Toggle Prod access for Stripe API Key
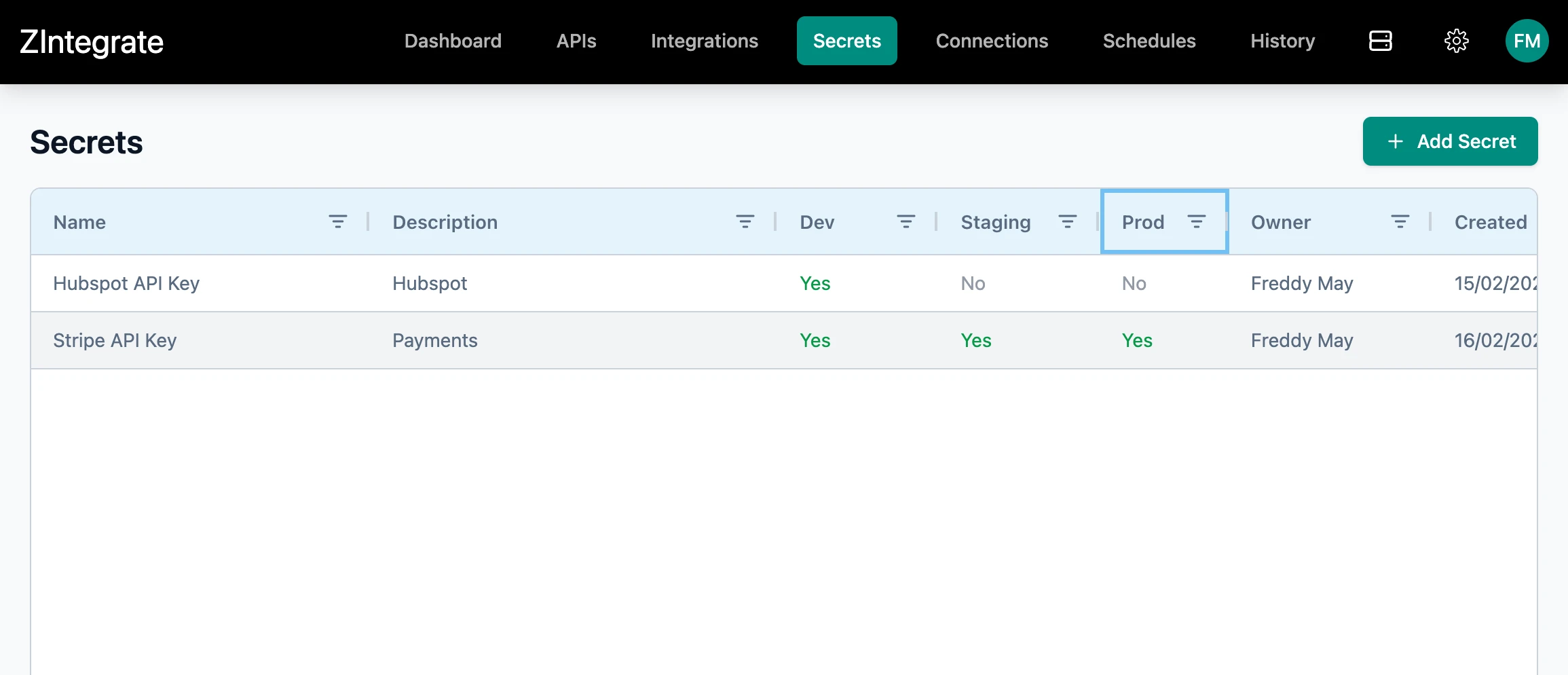The width and height of the screenshot is (1568, 675). (1137, 340)
